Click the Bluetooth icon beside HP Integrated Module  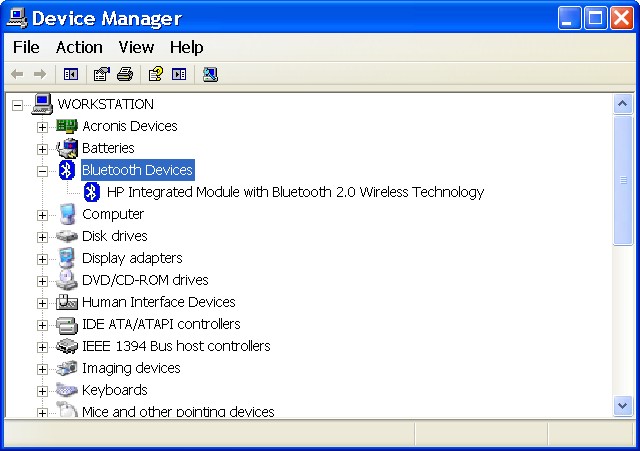[92, 192]
